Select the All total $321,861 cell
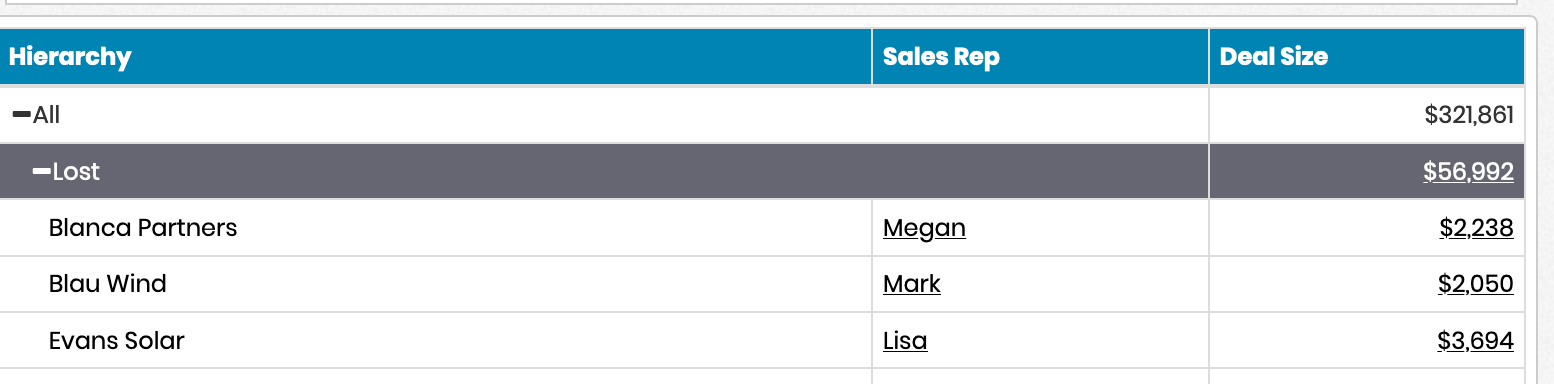 1367,115
